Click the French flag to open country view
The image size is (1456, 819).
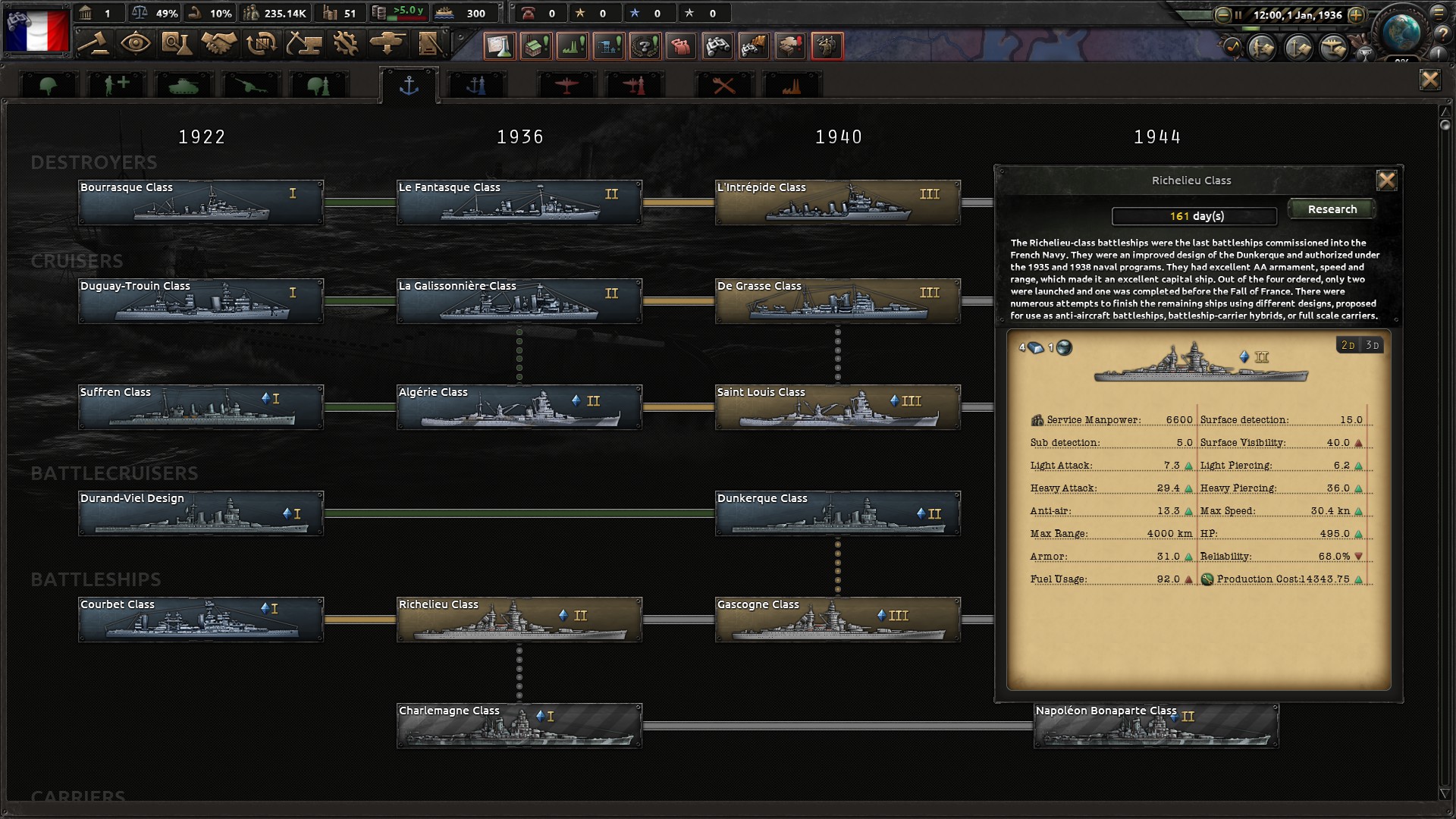point(36,30)
